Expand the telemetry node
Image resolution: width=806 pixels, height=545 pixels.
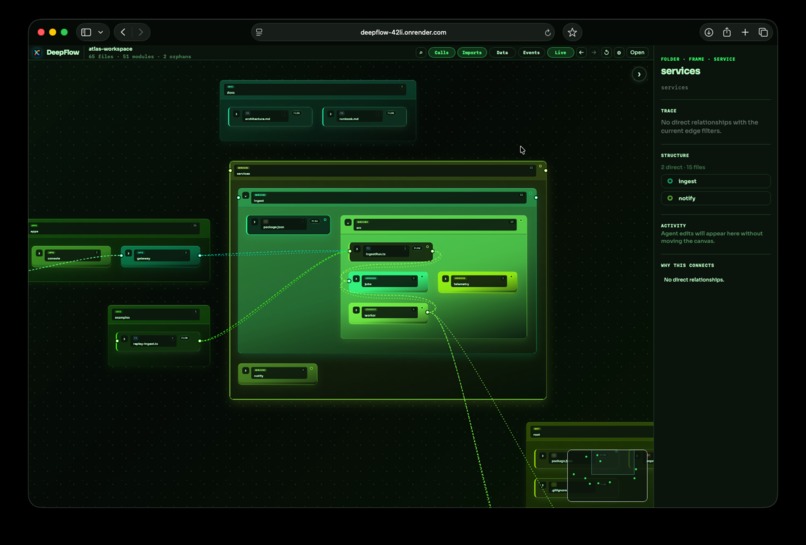tap(445, 279)
